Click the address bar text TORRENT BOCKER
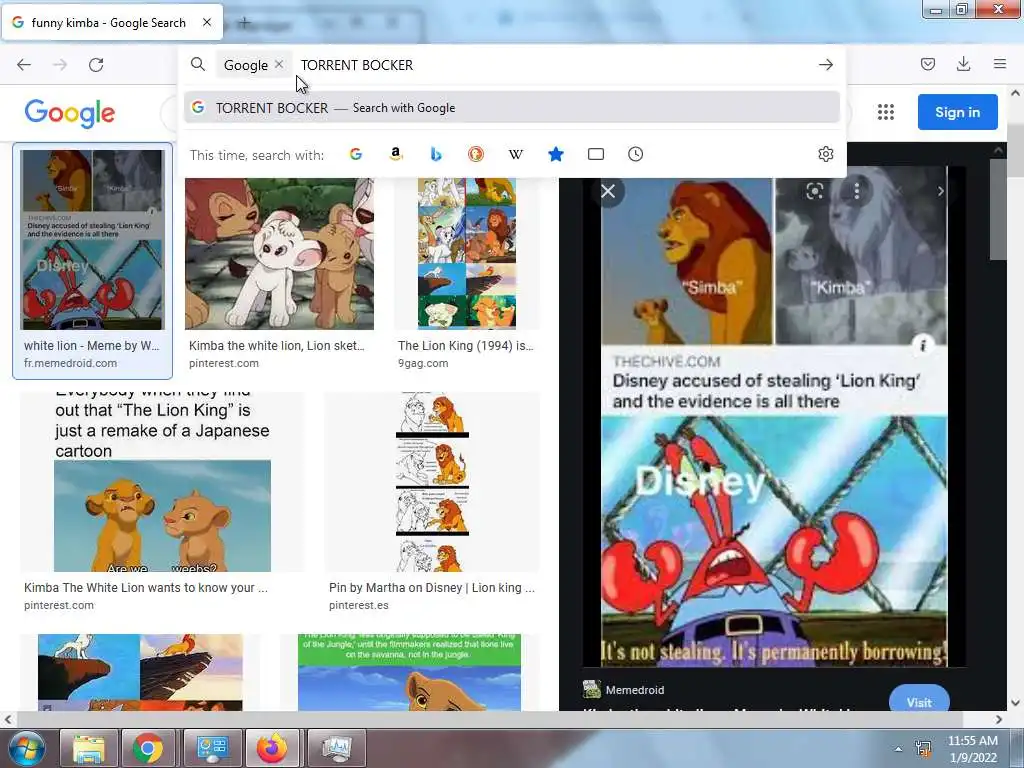This screenshot has width=1024, height=768. (x=357, y=65)
